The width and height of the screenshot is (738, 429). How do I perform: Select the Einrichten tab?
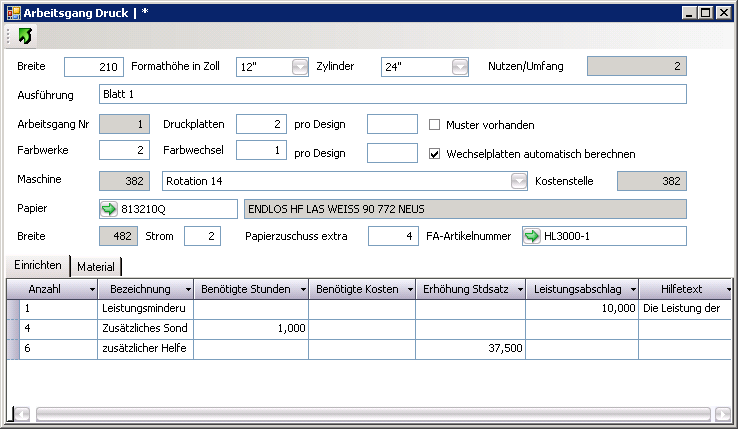click(37, 266)
